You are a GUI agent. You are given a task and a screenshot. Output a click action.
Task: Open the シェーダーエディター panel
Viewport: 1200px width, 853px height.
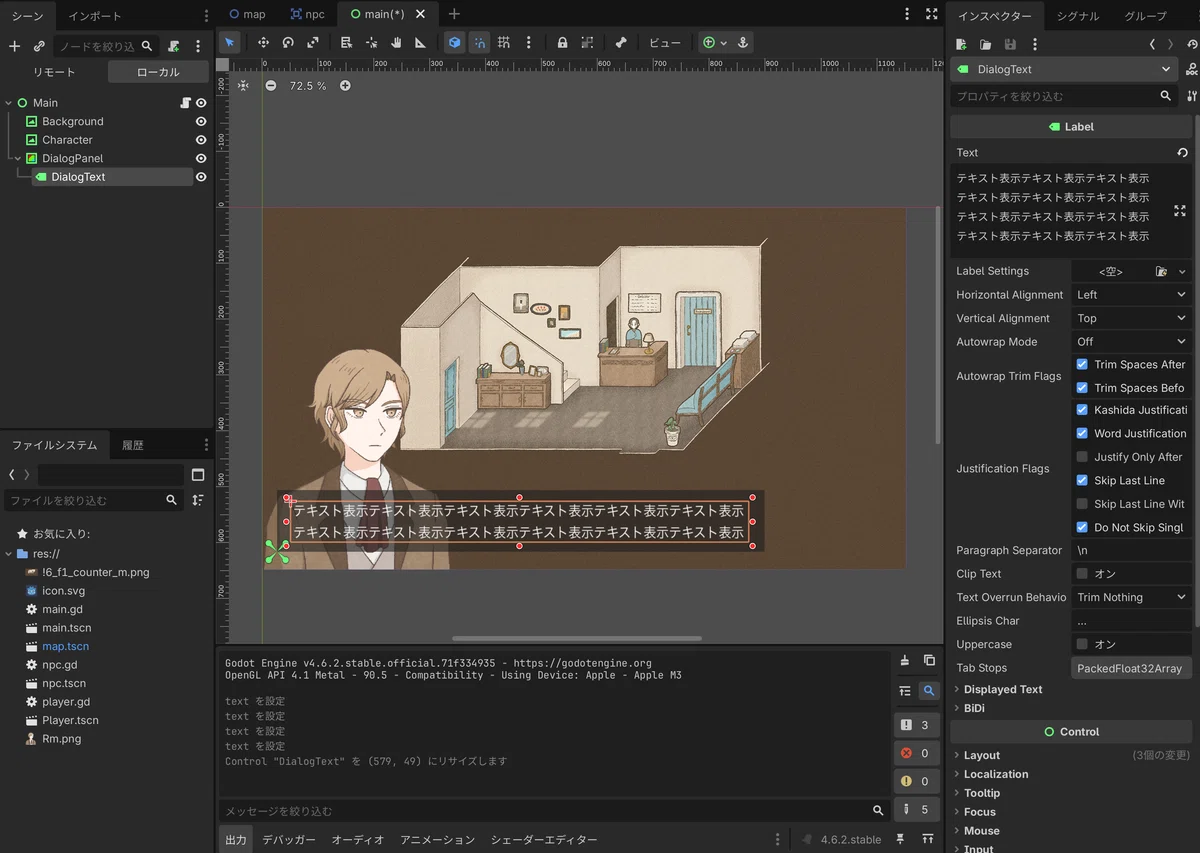coord(544,840)
